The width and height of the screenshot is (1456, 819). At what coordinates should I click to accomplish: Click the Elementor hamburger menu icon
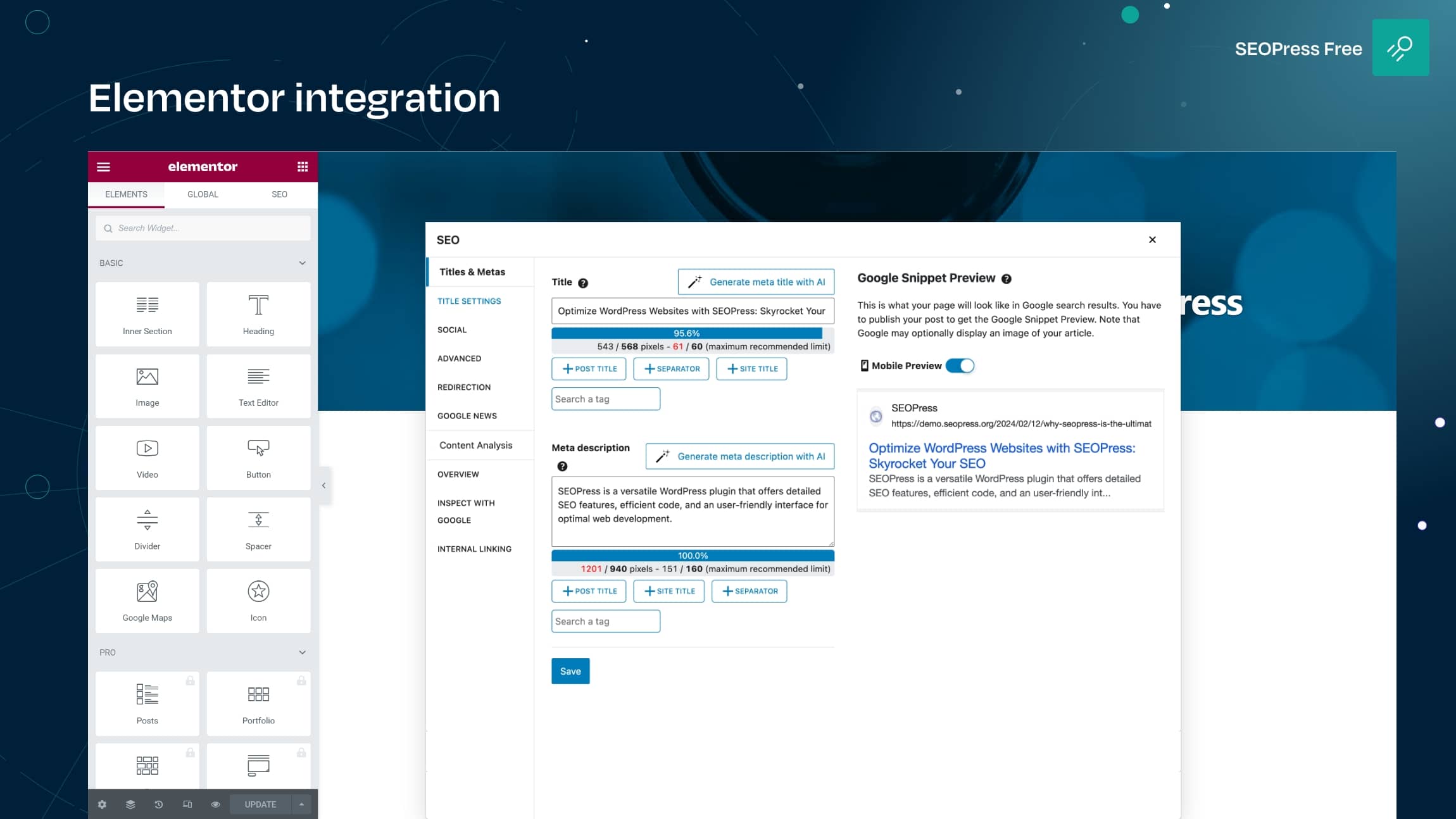tap(104, 166)
